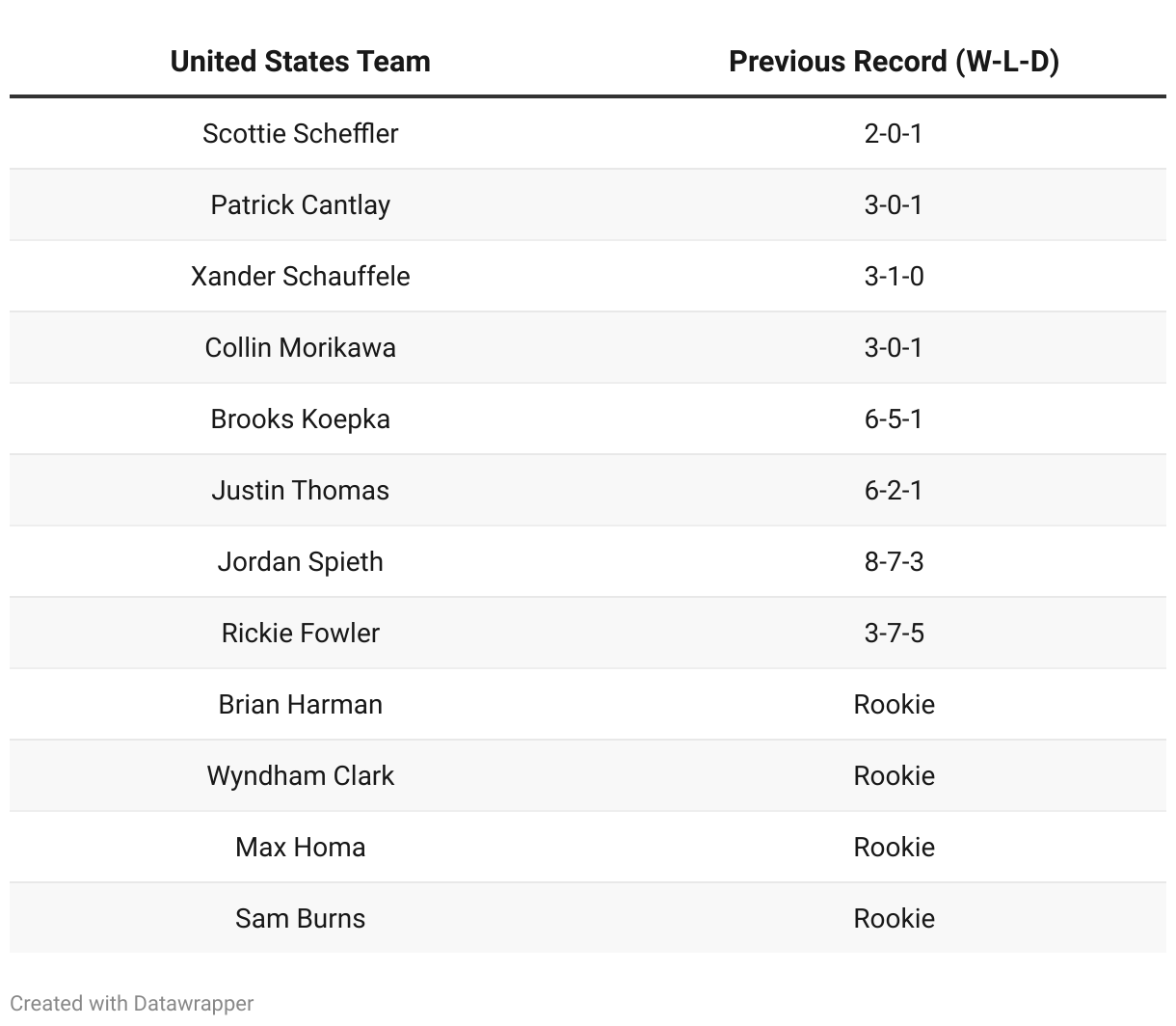Click the Collin Morikawa row name
Viewport: 1176px width, 1026px height.
point(300,347)
